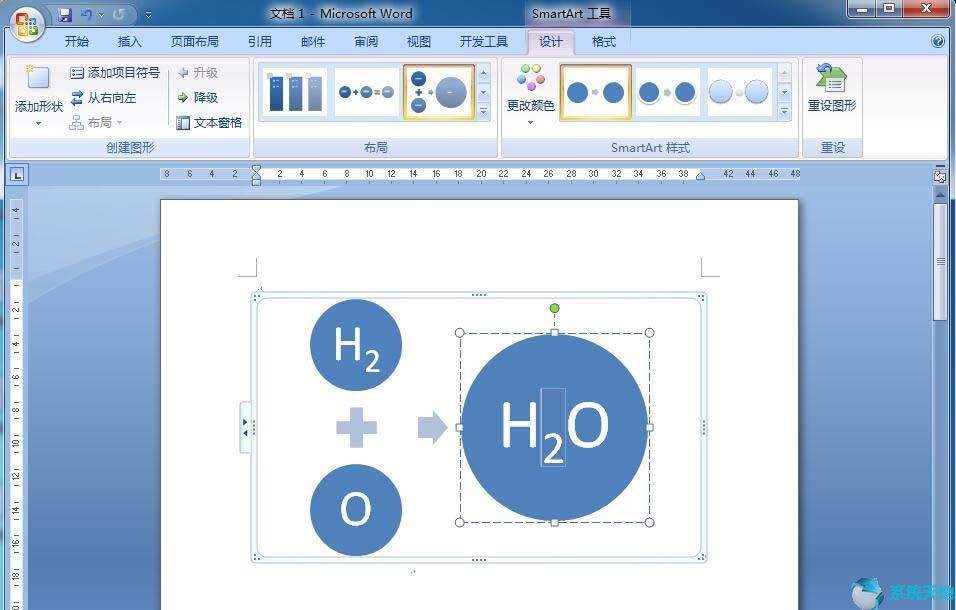Image resolution: width=956 pixels, height=610 pixels.
Task: Switch to the 插入 tab
Action: click(129, 41)
